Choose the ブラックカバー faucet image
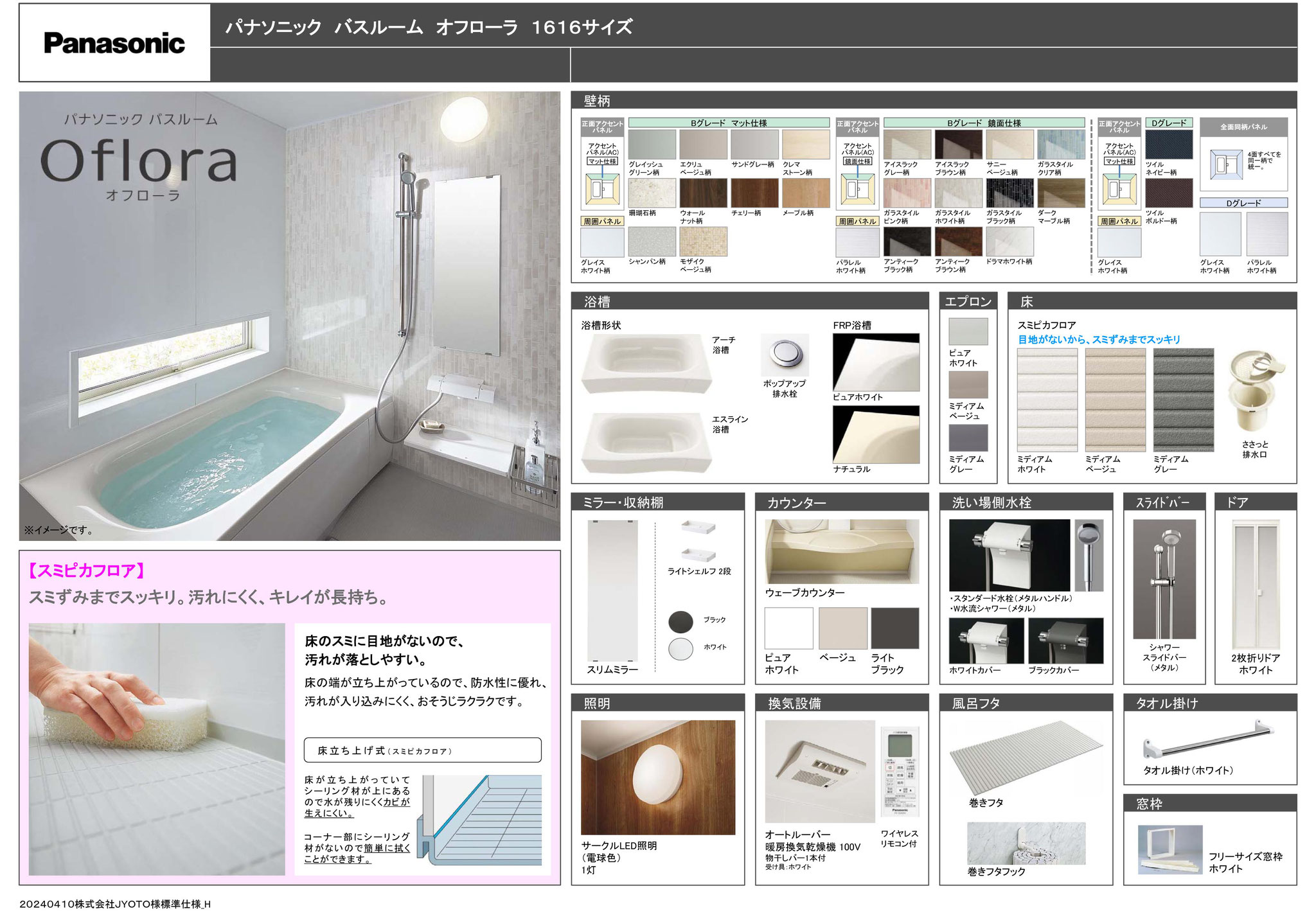The image size is (1316, 911). tap(1065, 641)
